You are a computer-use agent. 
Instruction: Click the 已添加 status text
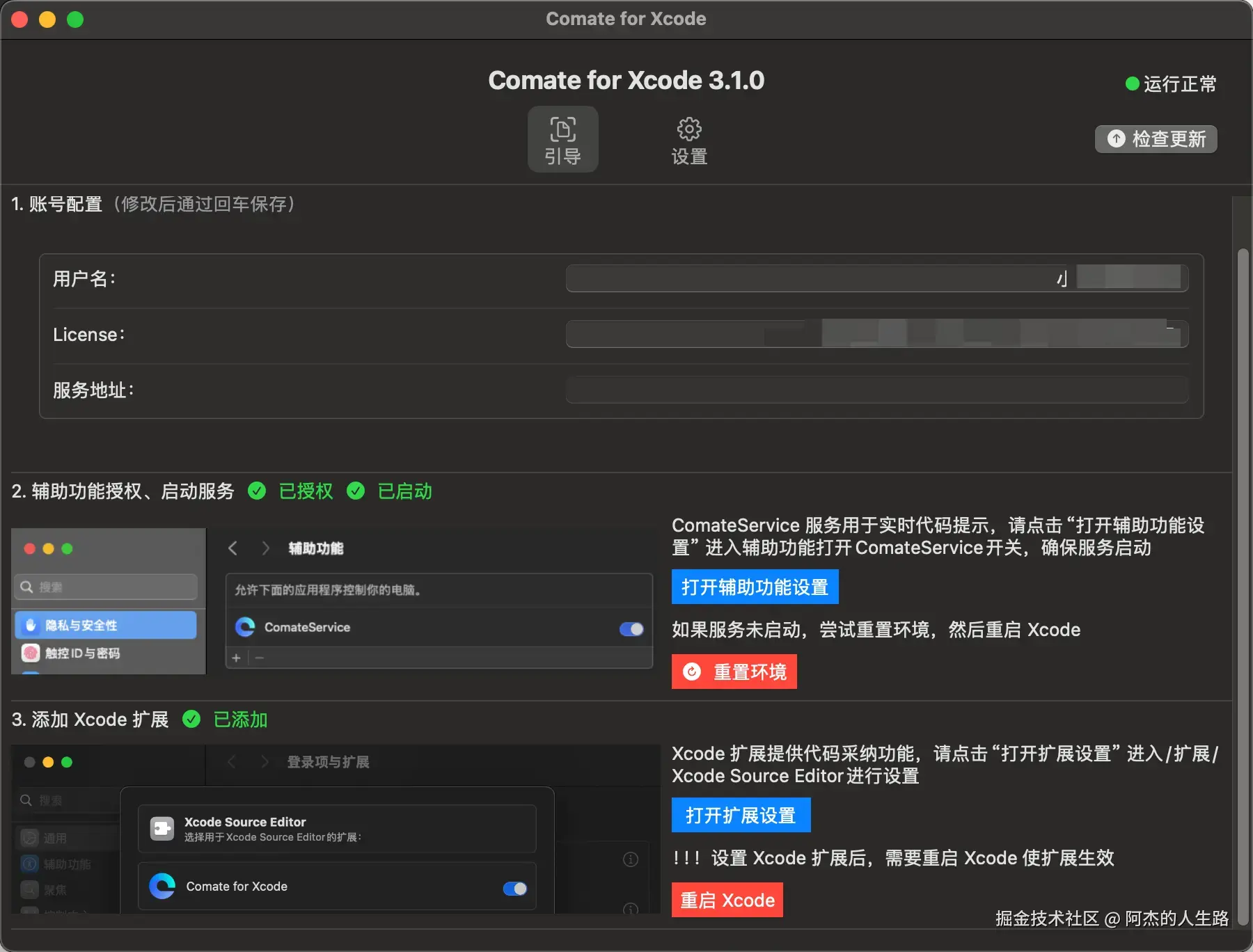pyautogui.click(x=240, y=720)
